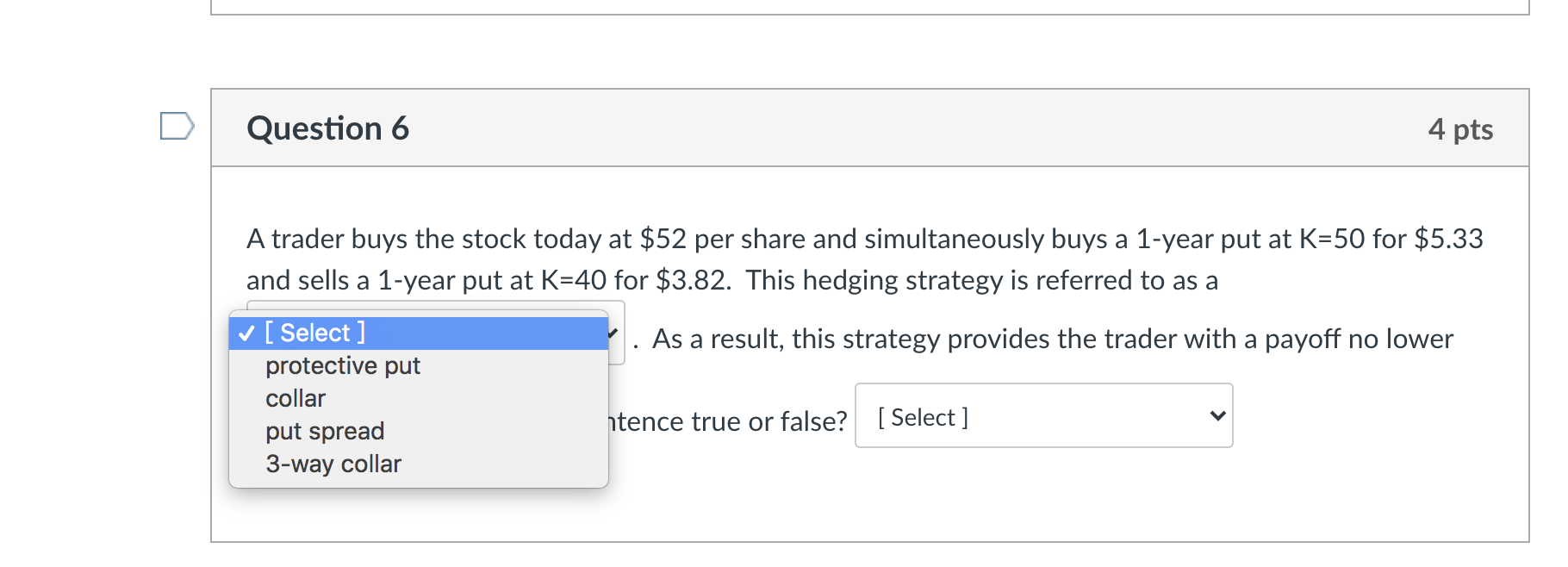This screenshot has width=1568, height=567.
Task: Click the bookmark outline beside the question
Action: [177, 128]
